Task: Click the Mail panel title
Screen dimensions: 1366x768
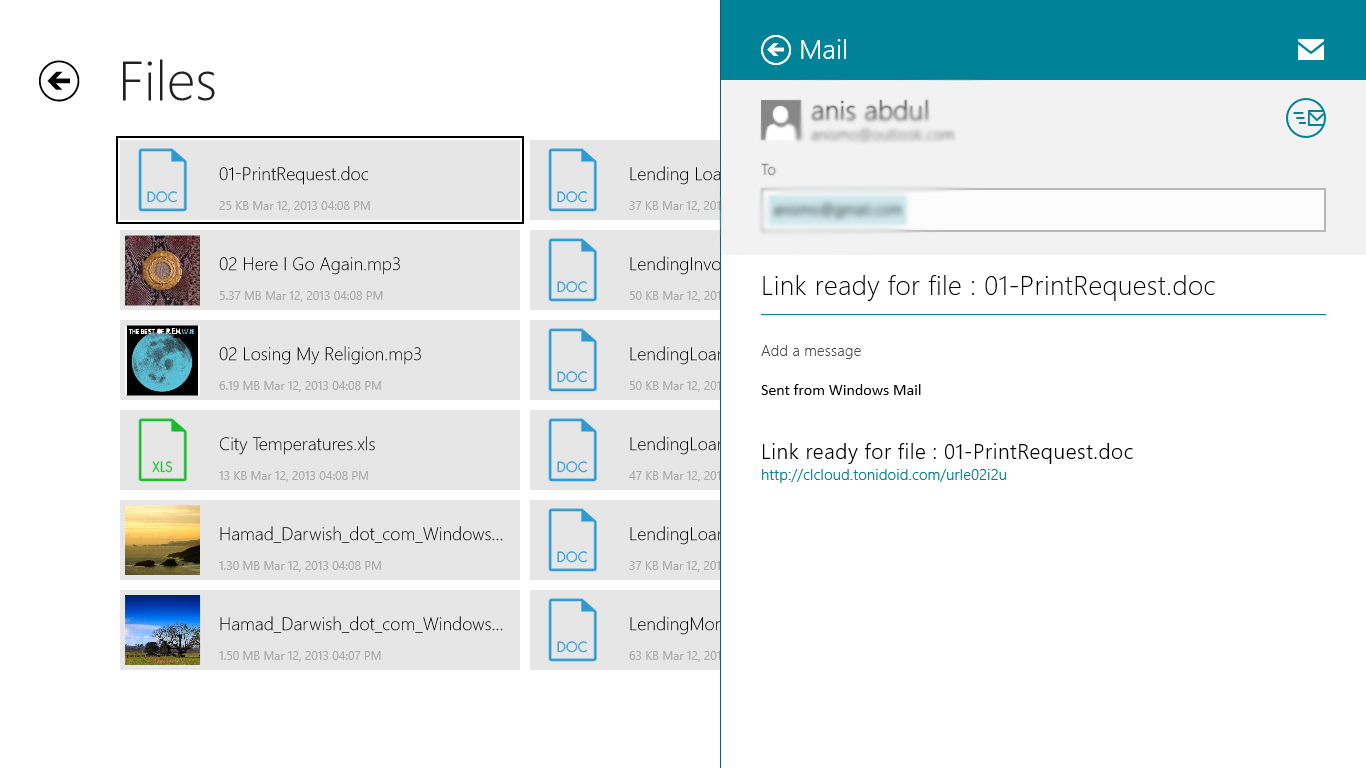Action: coord(824,50)
